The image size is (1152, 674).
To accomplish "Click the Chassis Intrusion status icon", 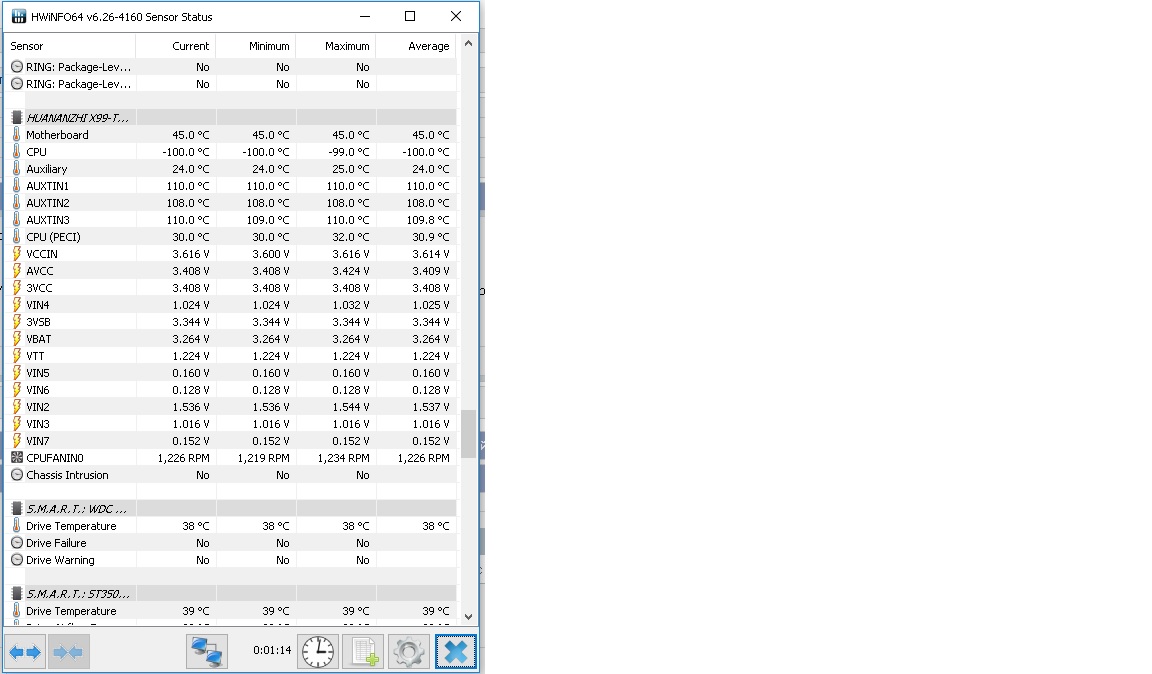I will point(17,475).
